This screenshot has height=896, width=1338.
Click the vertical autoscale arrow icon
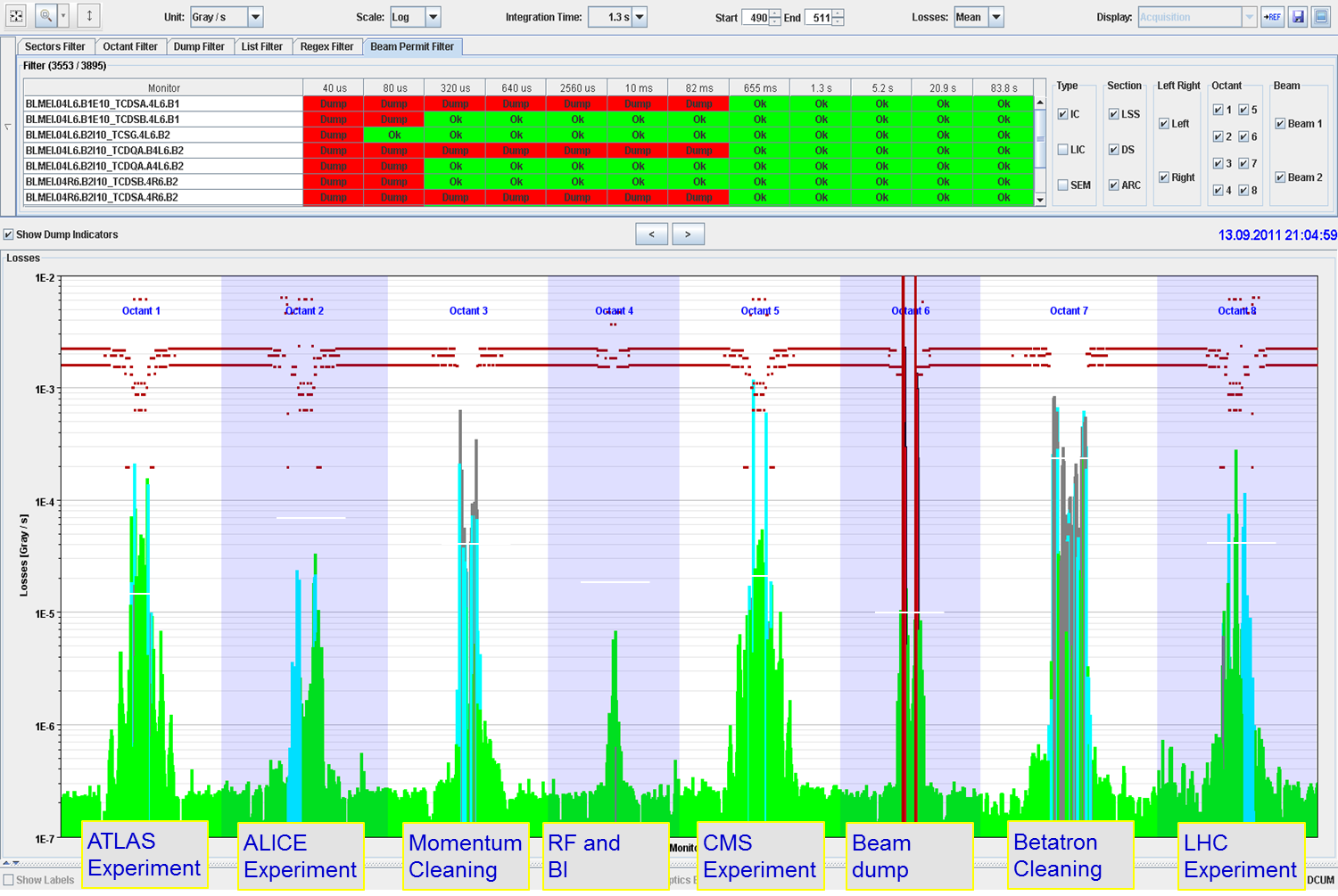tap(89, 16)
